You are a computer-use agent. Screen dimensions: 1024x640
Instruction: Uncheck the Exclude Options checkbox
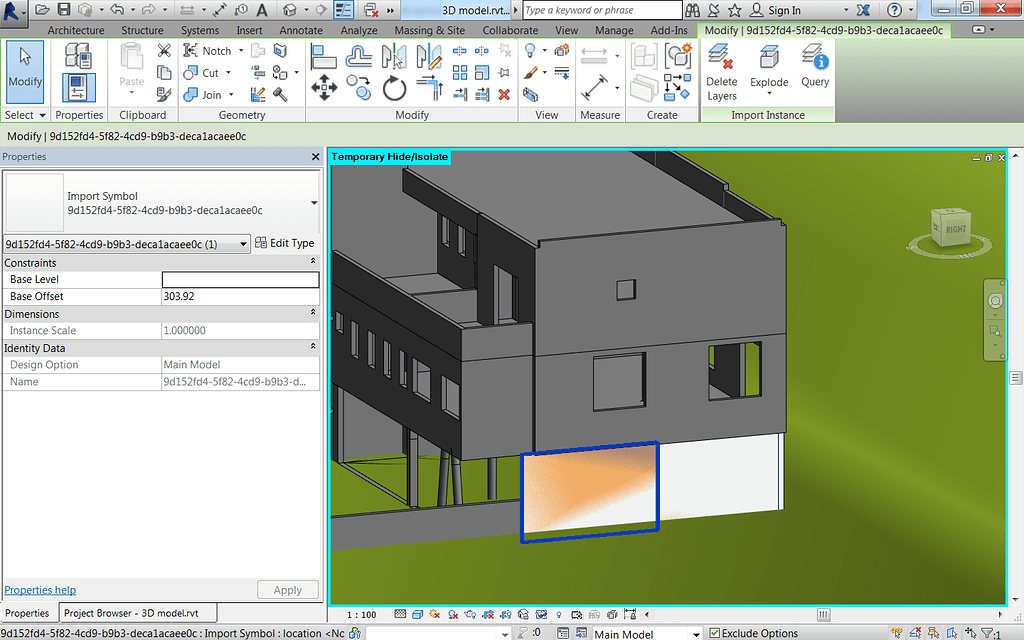coord(715,633)
